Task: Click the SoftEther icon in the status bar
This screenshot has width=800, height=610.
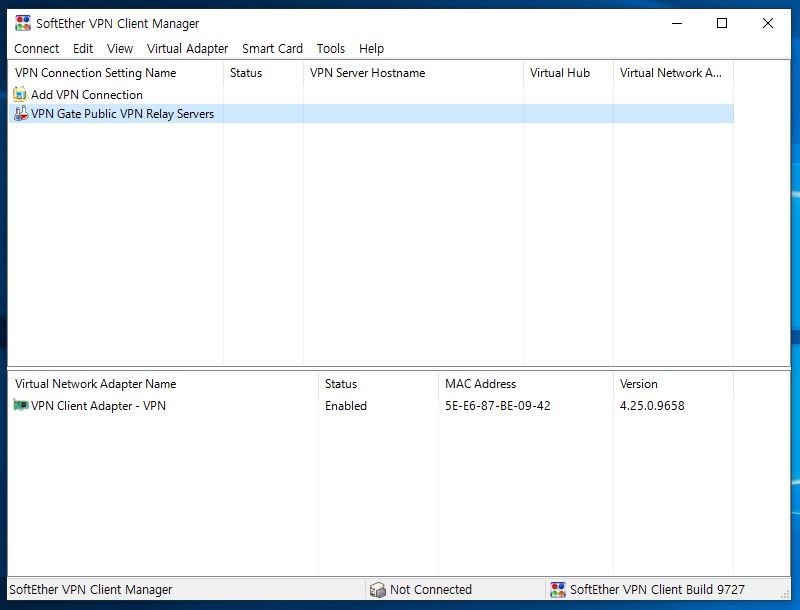Action: pyautogui.click(x=558, y=590)
